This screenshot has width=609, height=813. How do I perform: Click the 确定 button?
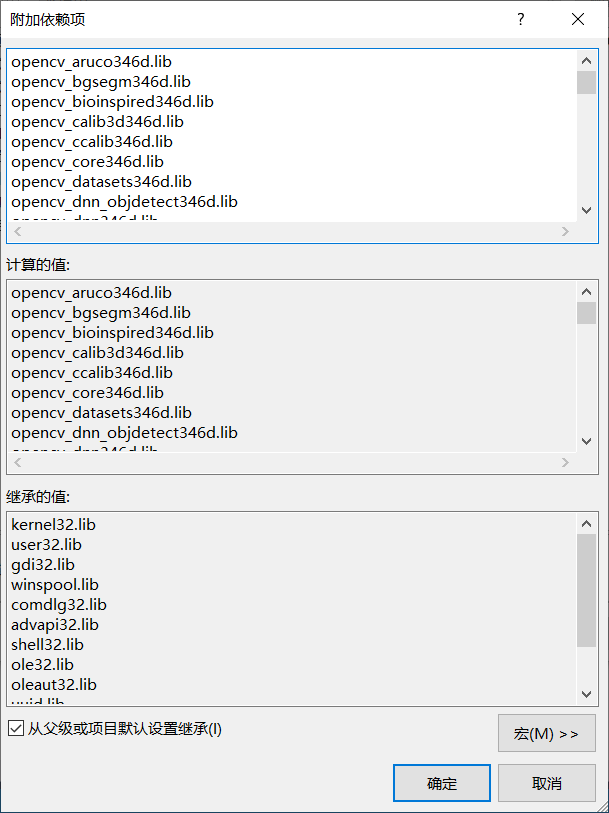(441, 784)
